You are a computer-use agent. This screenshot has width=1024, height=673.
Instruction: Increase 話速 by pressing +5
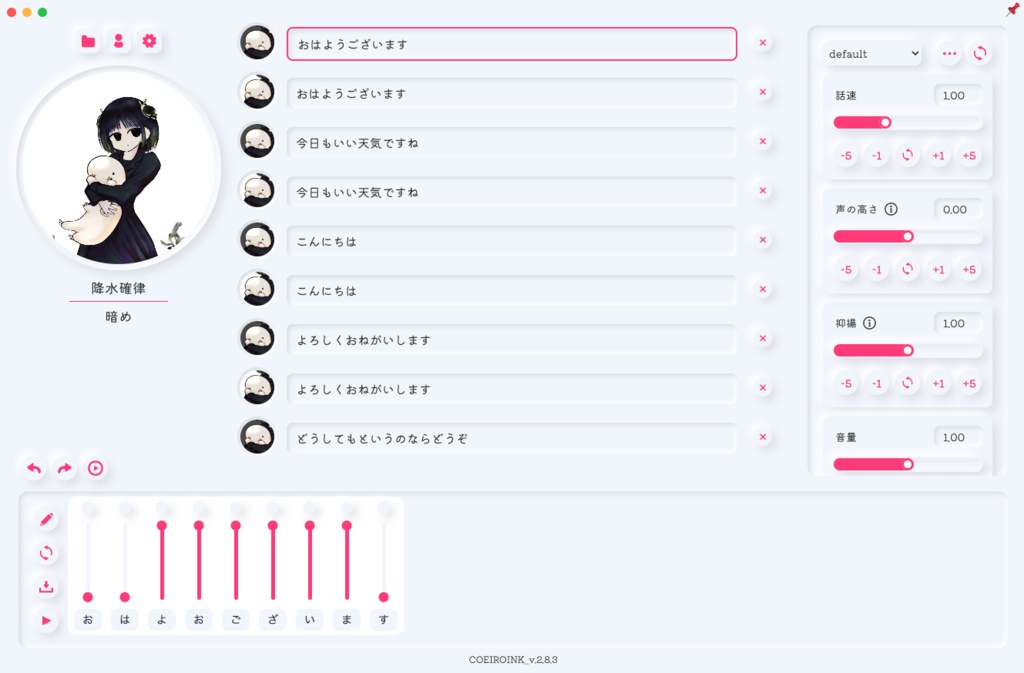(x=968, y=155)
